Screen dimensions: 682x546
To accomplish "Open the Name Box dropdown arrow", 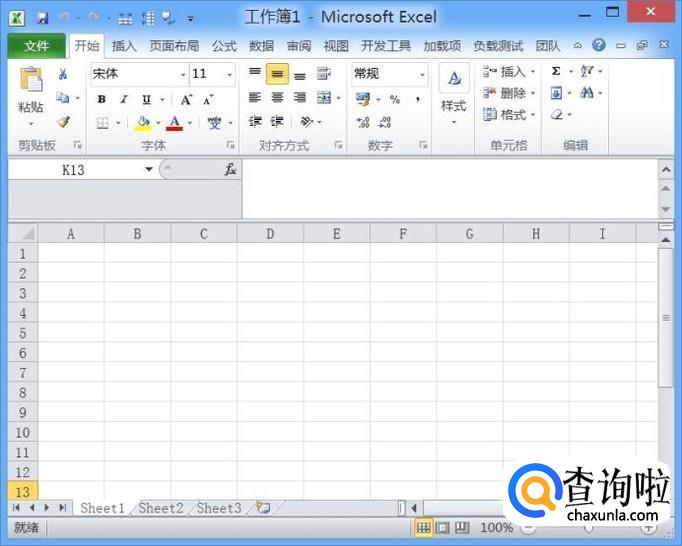I will click(149, 170).
